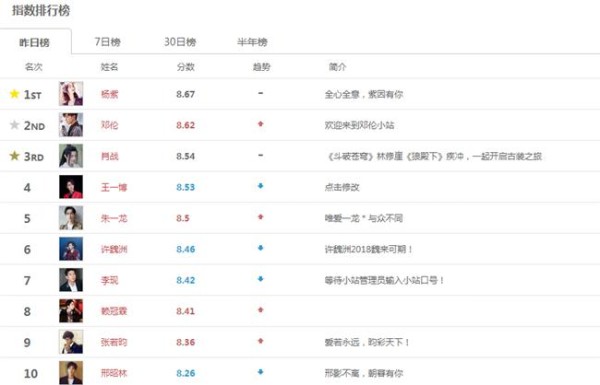
Task: Click the unchanged trend dash for 肖战
Action: [x=261, y=155]
